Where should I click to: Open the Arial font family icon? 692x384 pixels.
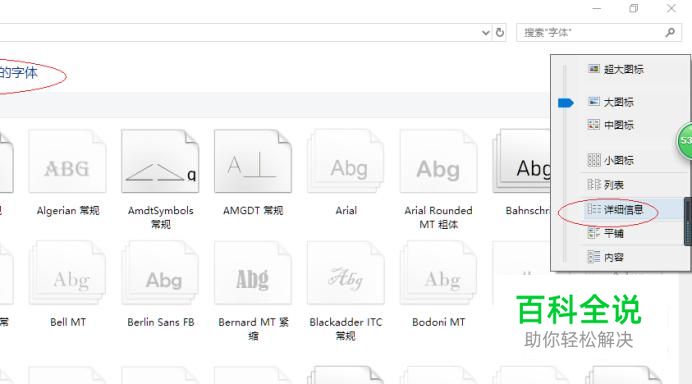coord(346,161)
